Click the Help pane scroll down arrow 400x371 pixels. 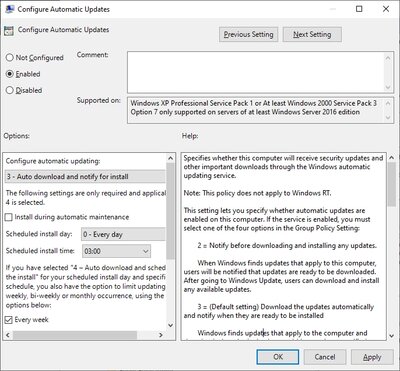(x=391, y=335)
